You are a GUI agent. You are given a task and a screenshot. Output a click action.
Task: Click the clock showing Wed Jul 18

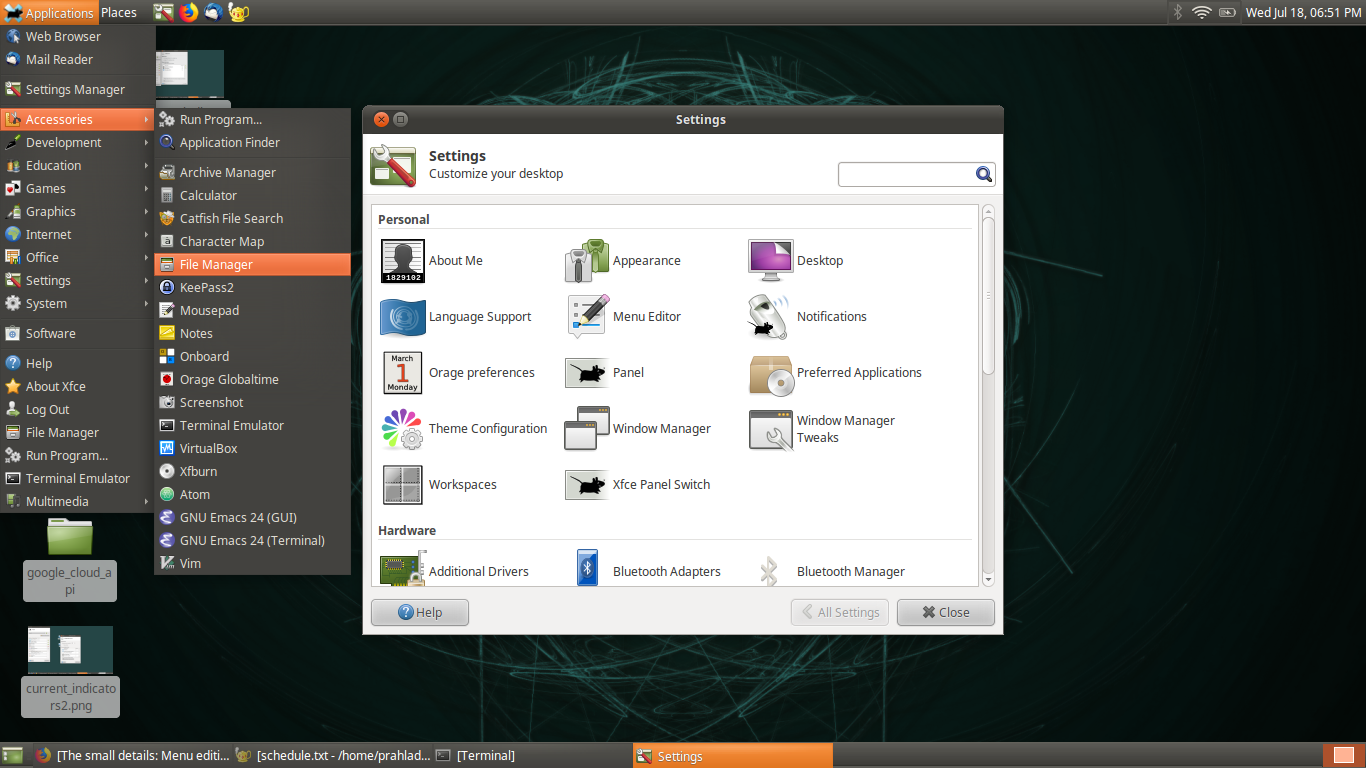pos(1303,12)
